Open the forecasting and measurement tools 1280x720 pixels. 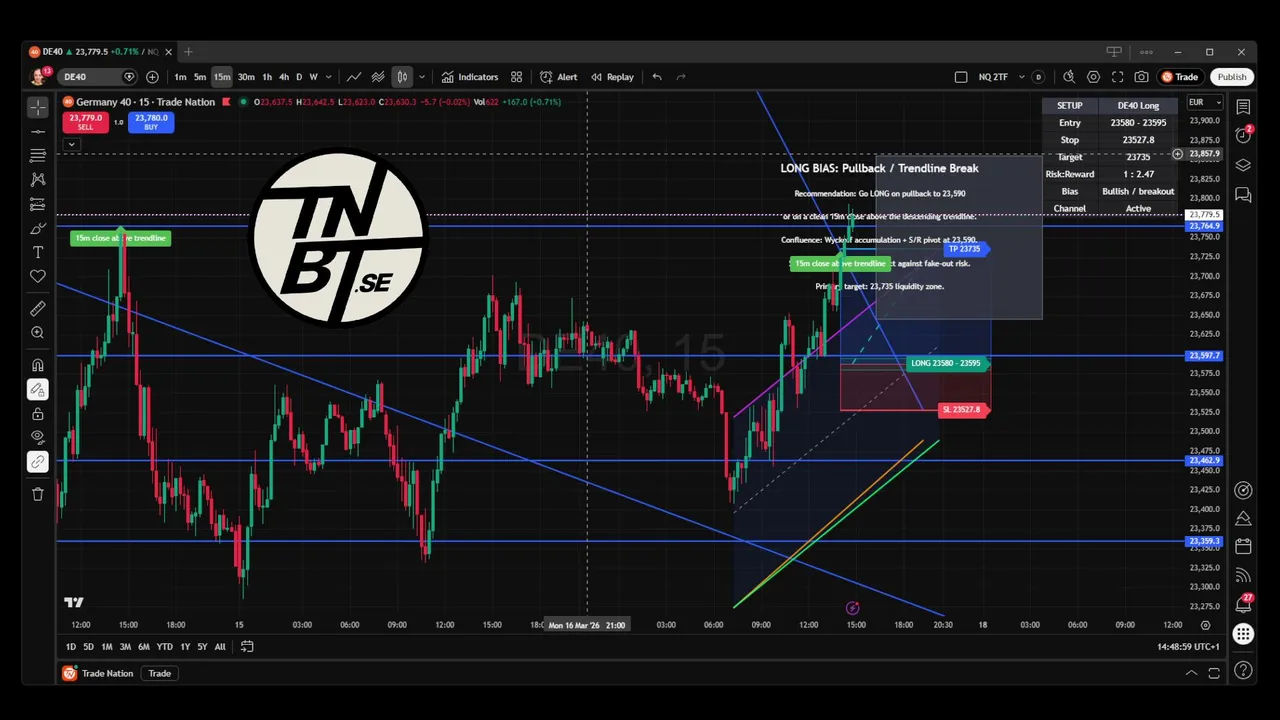(x=38, y=204)
